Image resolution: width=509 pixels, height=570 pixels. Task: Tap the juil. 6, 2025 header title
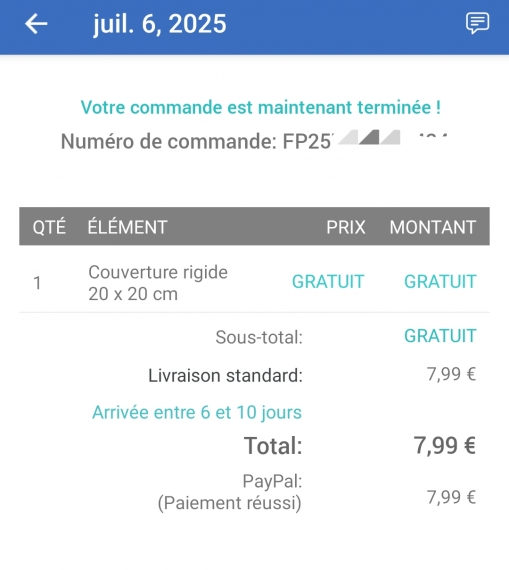tap(160, 24)
